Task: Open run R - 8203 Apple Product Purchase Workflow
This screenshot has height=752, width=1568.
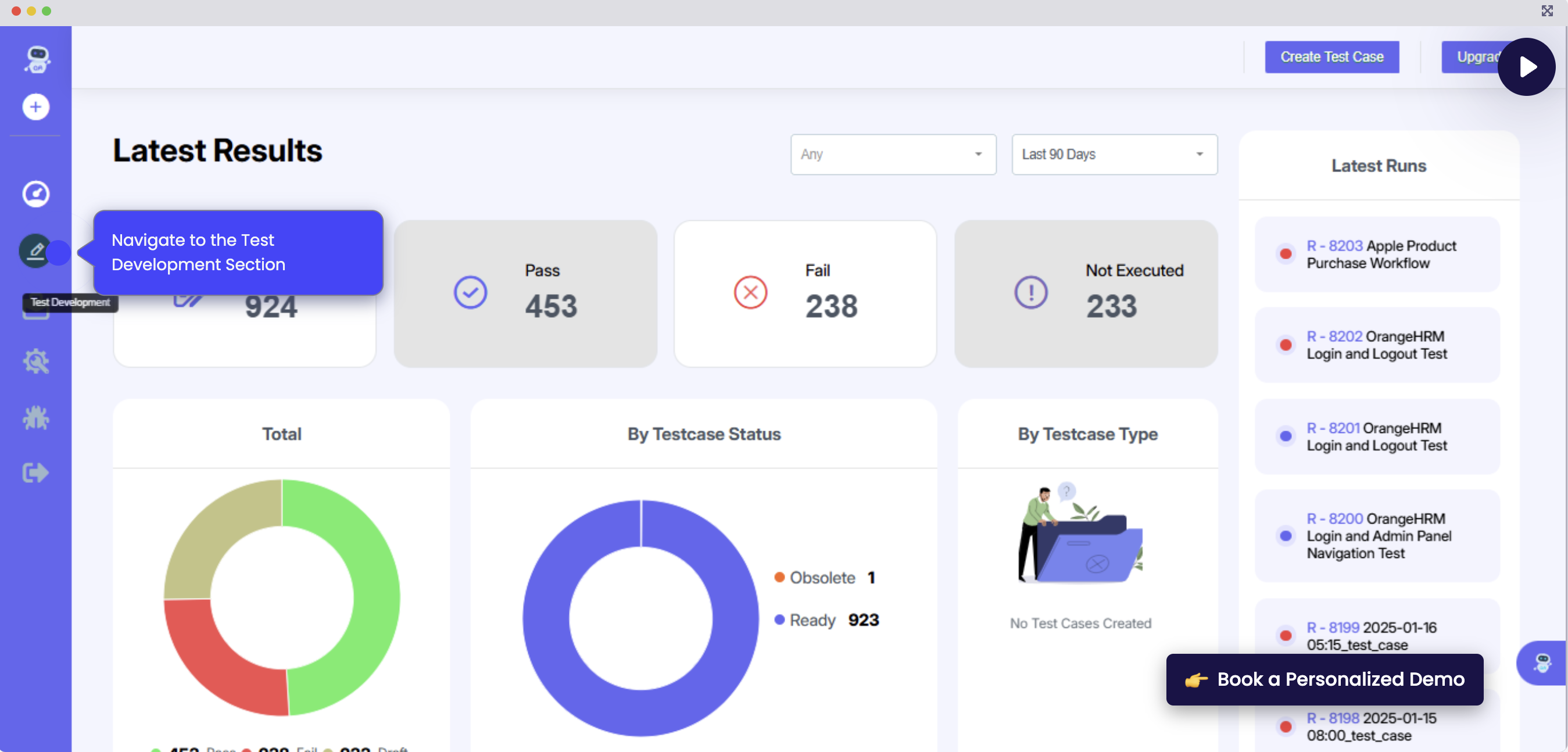Action: 1377,255
